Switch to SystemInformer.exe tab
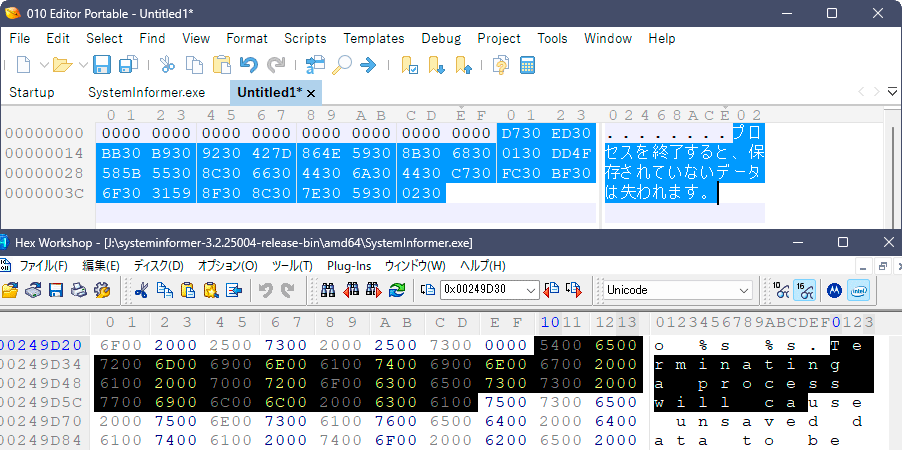Screen dimensions: 902x450 tap(146, 93)
